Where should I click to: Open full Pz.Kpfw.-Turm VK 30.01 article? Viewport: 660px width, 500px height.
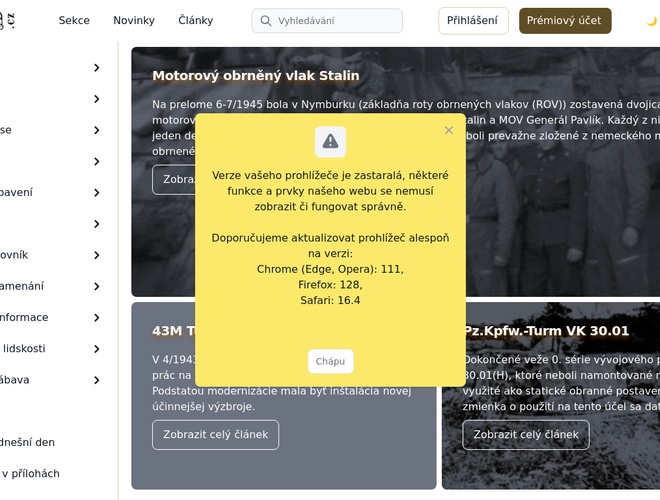coord(525,435)
